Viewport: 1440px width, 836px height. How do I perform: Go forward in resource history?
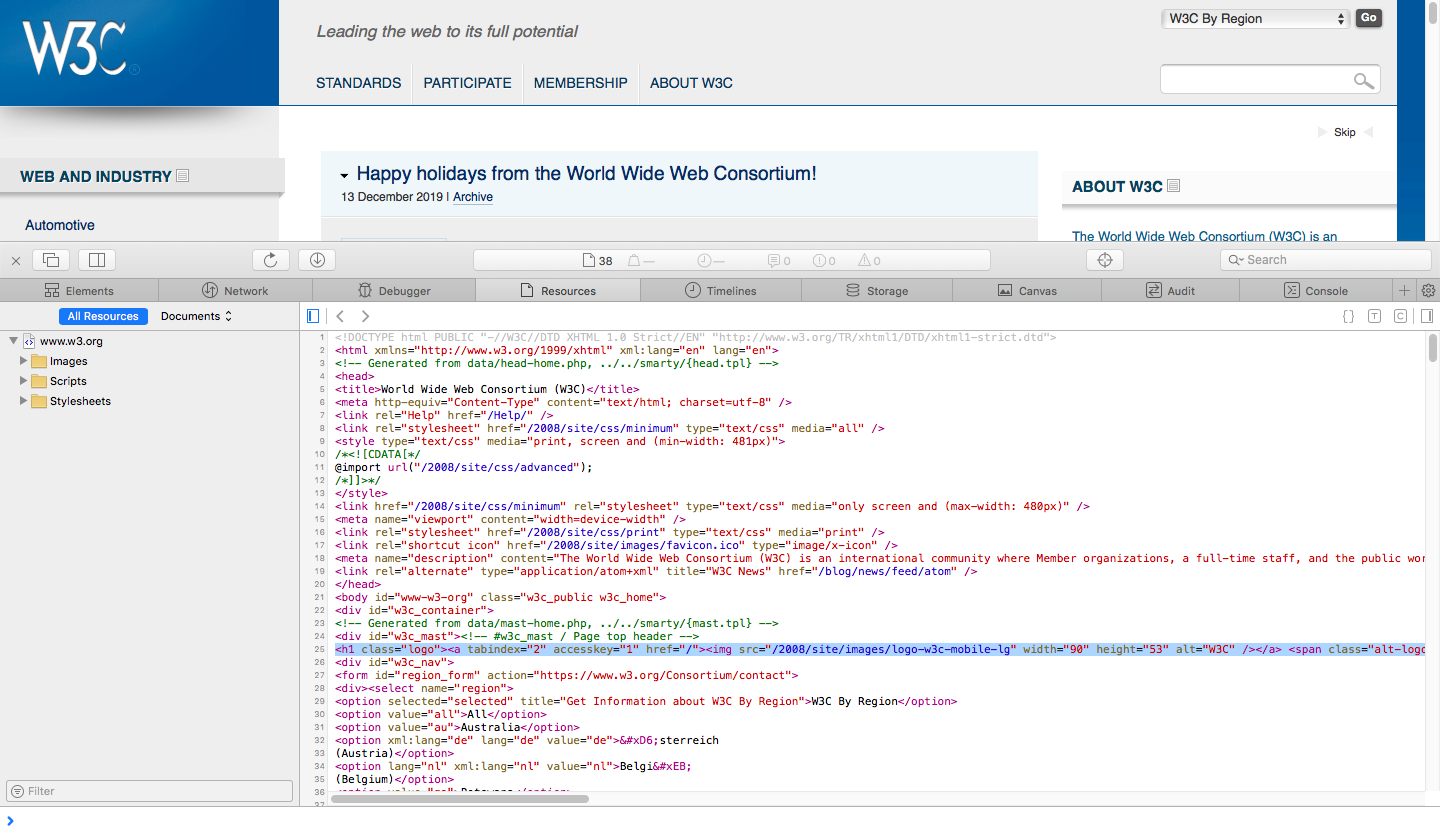pos(365,316)
